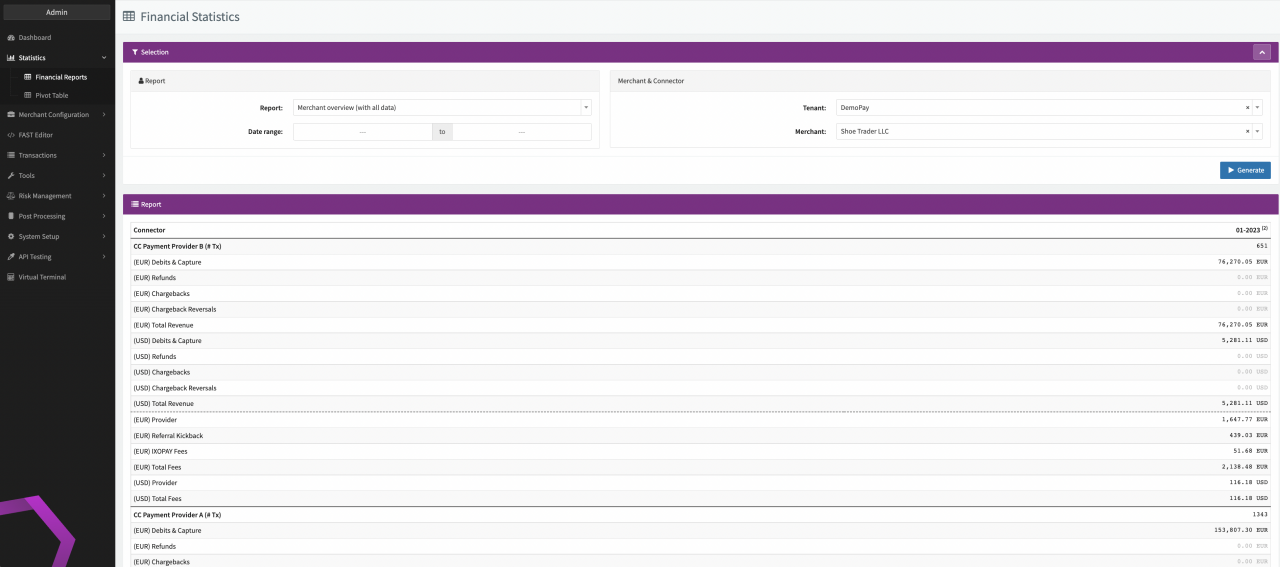Click the Dashboard icon in sidebar
This screenshot has width=1280, height=567.
point(10,38)
